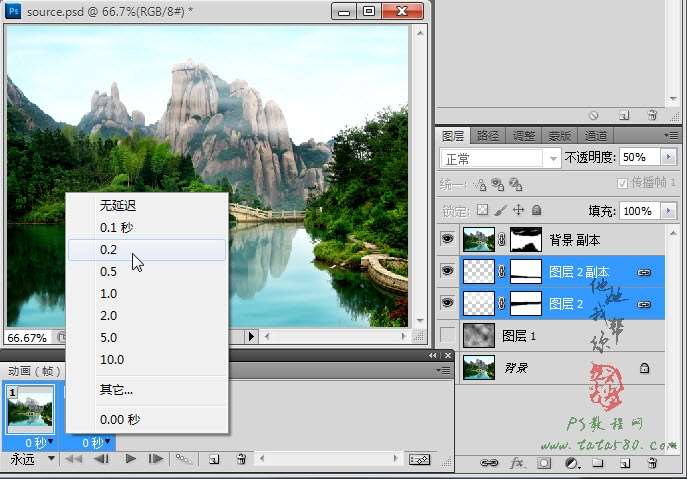Image resolution: width=687 pixels, height=479 pixels.
Task: Delete selected animation frame with trash icon
Action: point(241,459)
